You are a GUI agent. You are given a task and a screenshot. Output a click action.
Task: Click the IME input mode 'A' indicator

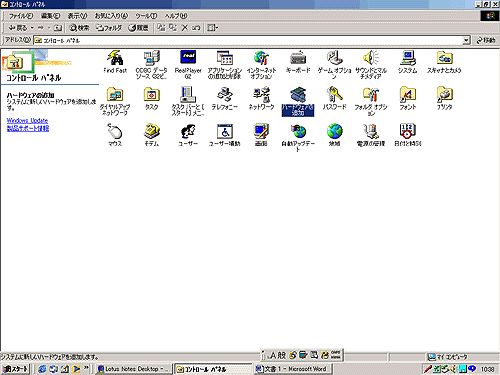[x=272, y=355]
